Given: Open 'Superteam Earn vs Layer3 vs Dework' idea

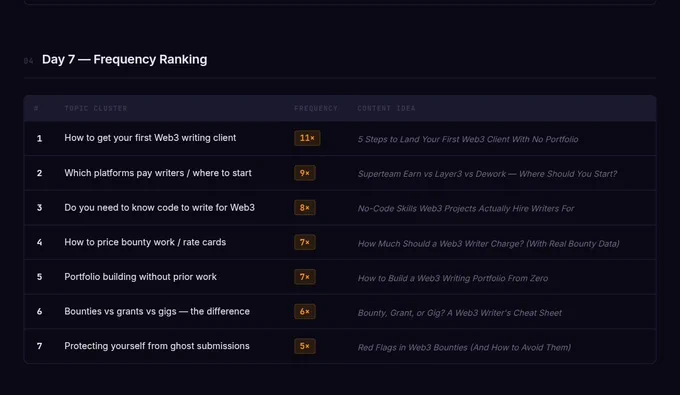Looking at the screenshot, I should click(487, 174).
